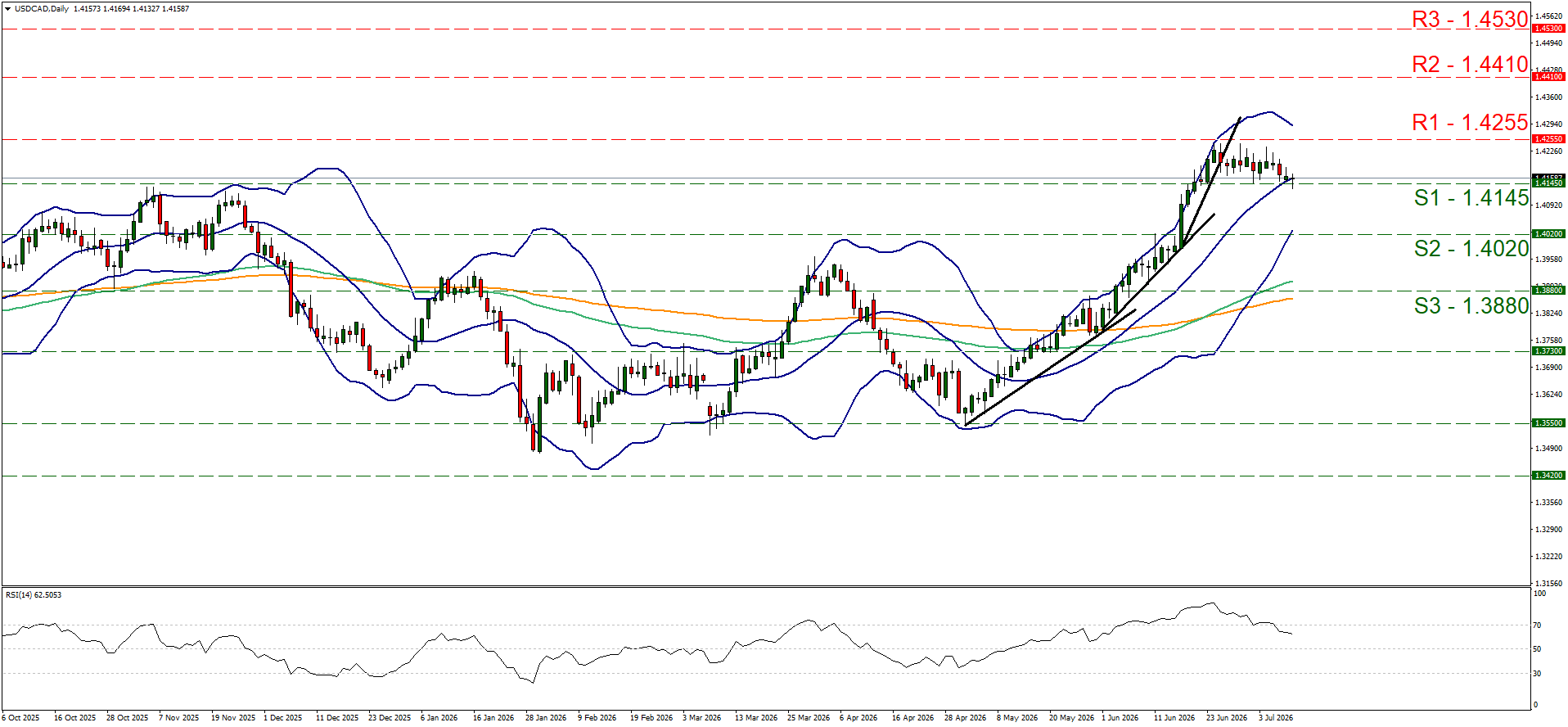Viewport: 1568px width, 727px height.
Task: Click the 1.43600 price axis value
Action: 1549,97
